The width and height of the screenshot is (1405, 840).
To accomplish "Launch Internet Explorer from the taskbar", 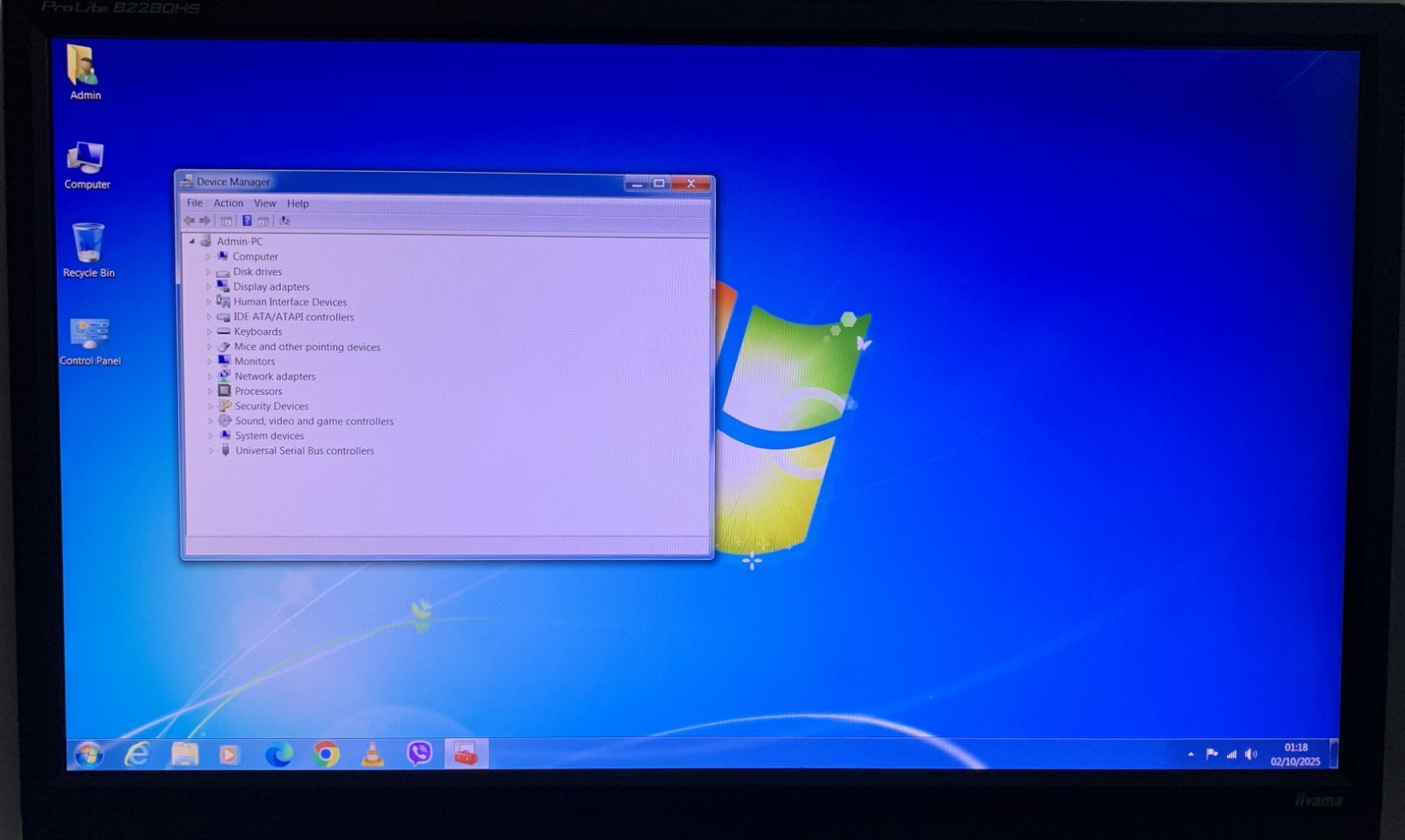I will point(137,754).
